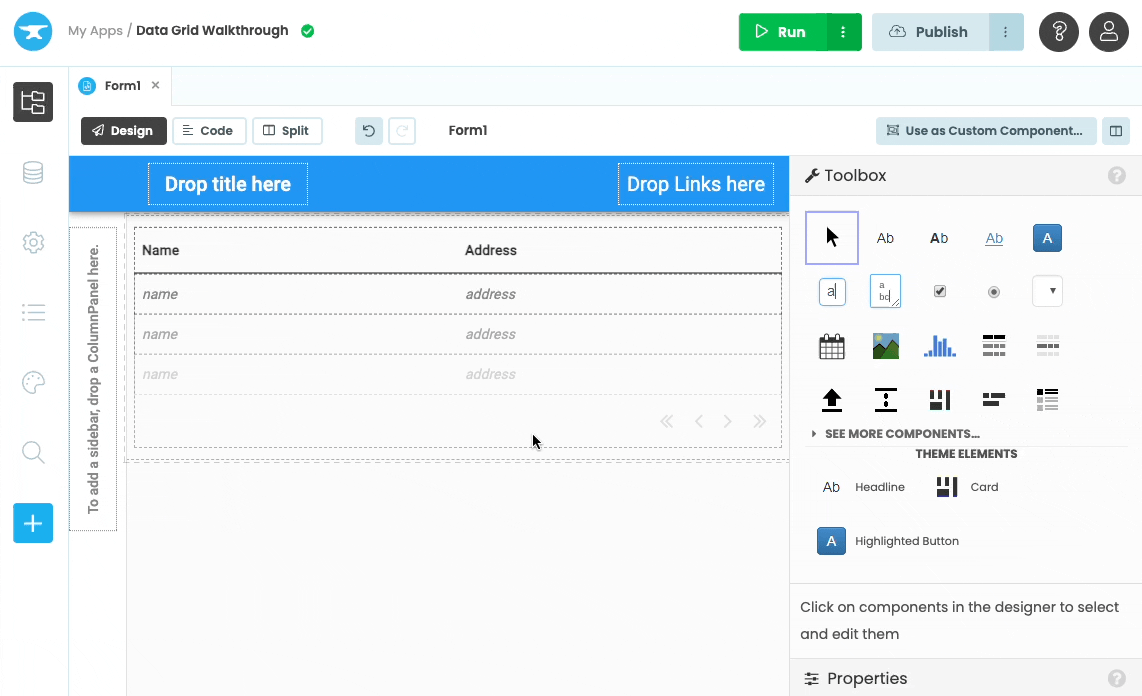Select the Card theme element
Viewport: 1142px width, 696px height.
tap(967, 487)
